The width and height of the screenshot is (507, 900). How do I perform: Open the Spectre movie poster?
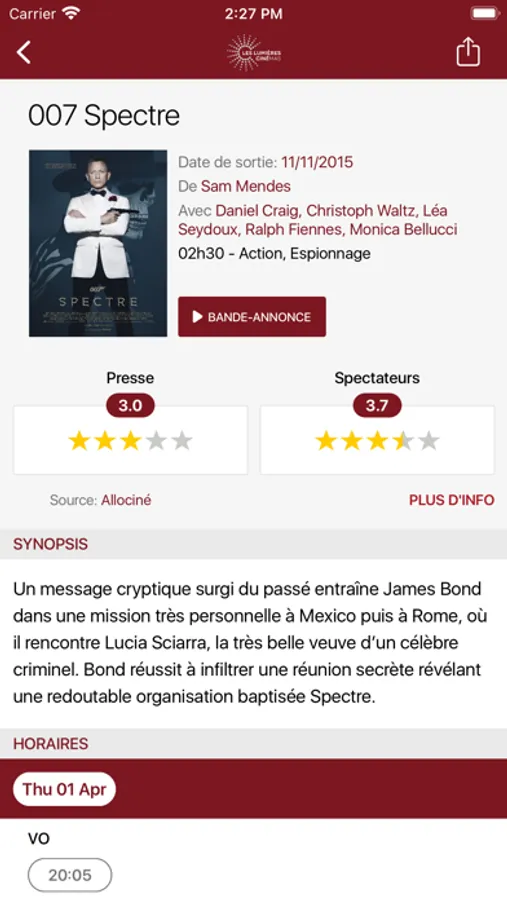click(98, 243)
